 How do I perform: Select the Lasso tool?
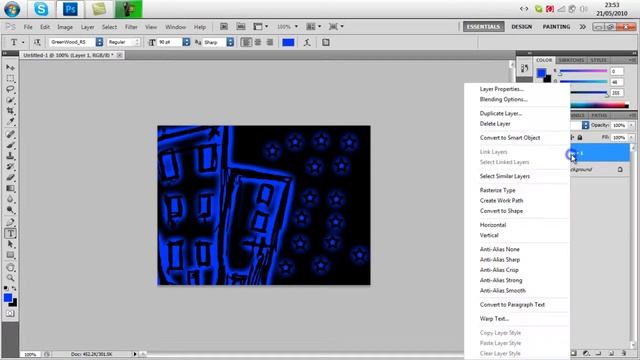(x=10, y=89)
